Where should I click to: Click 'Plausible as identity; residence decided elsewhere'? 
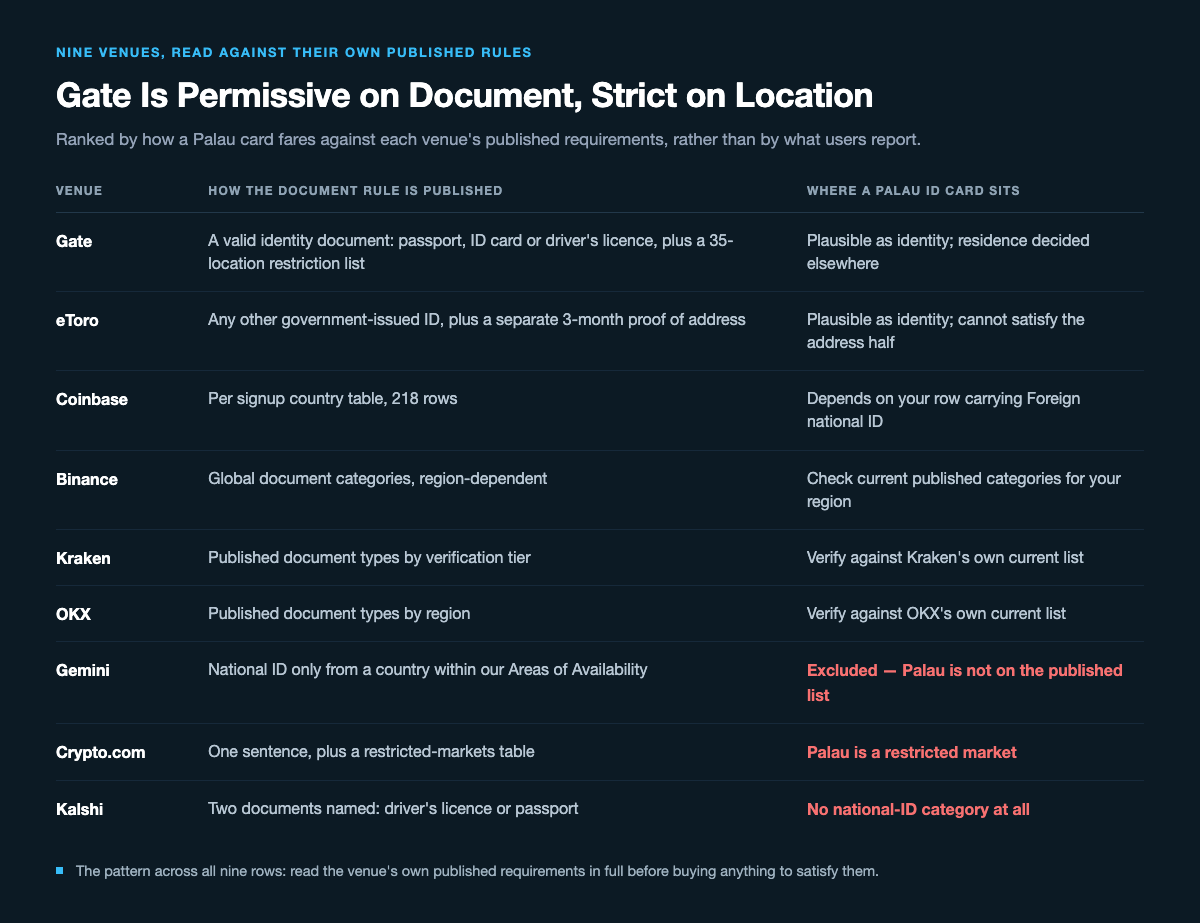coord(948,251)
